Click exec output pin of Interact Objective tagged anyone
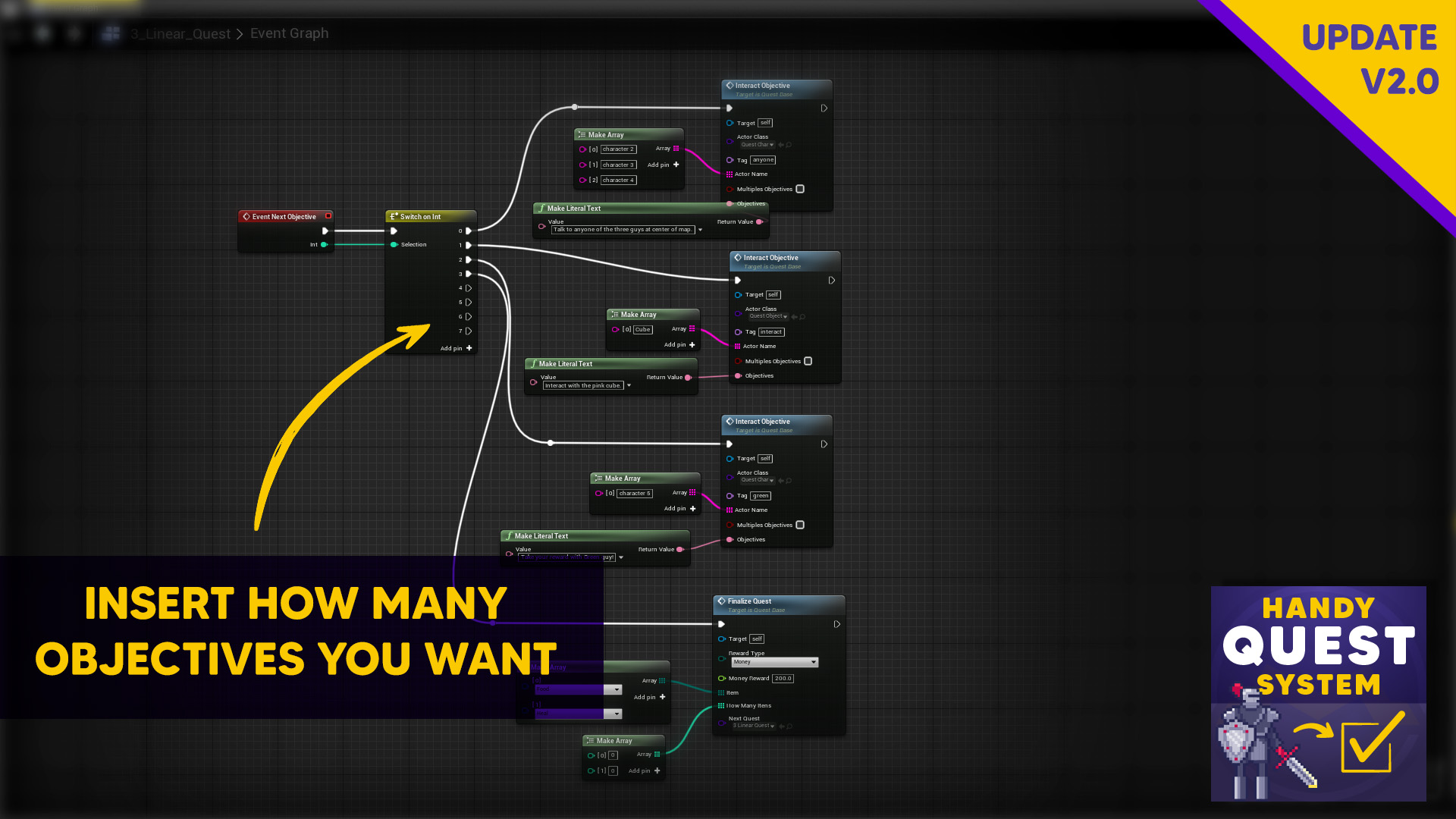1456x819 pixels. pyautogui.click(x=824, y=108)
